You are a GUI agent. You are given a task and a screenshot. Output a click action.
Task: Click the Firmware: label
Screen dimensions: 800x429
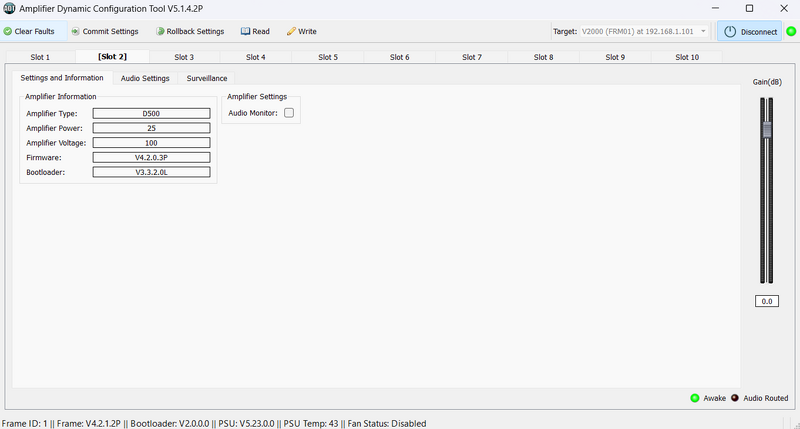coord(44,158)
